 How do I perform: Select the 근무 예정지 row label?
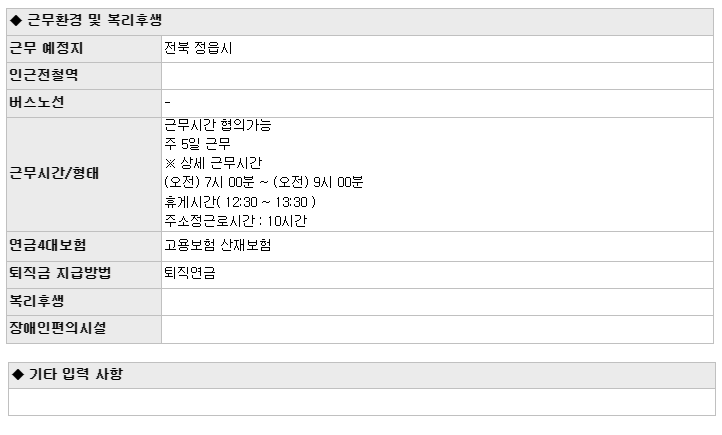(x=47, y=48)
